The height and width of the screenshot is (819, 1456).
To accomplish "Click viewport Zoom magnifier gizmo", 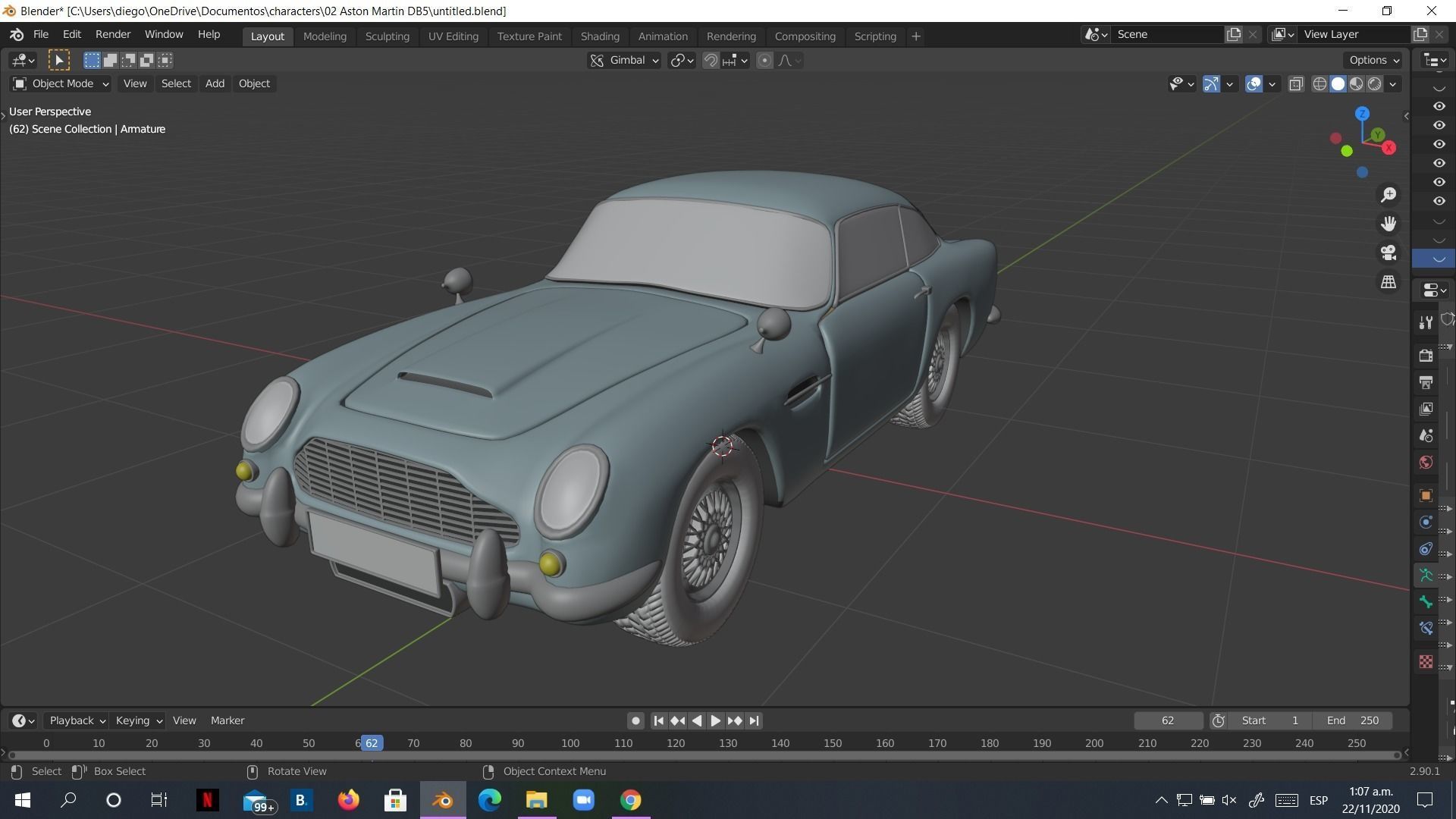I will (1389, 195).
